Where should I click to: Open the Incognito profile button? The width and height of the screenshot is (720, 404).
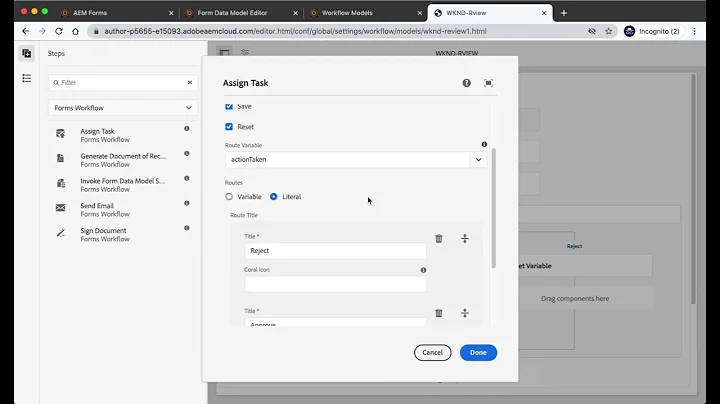pyautogui.click(x=652, y=31)
